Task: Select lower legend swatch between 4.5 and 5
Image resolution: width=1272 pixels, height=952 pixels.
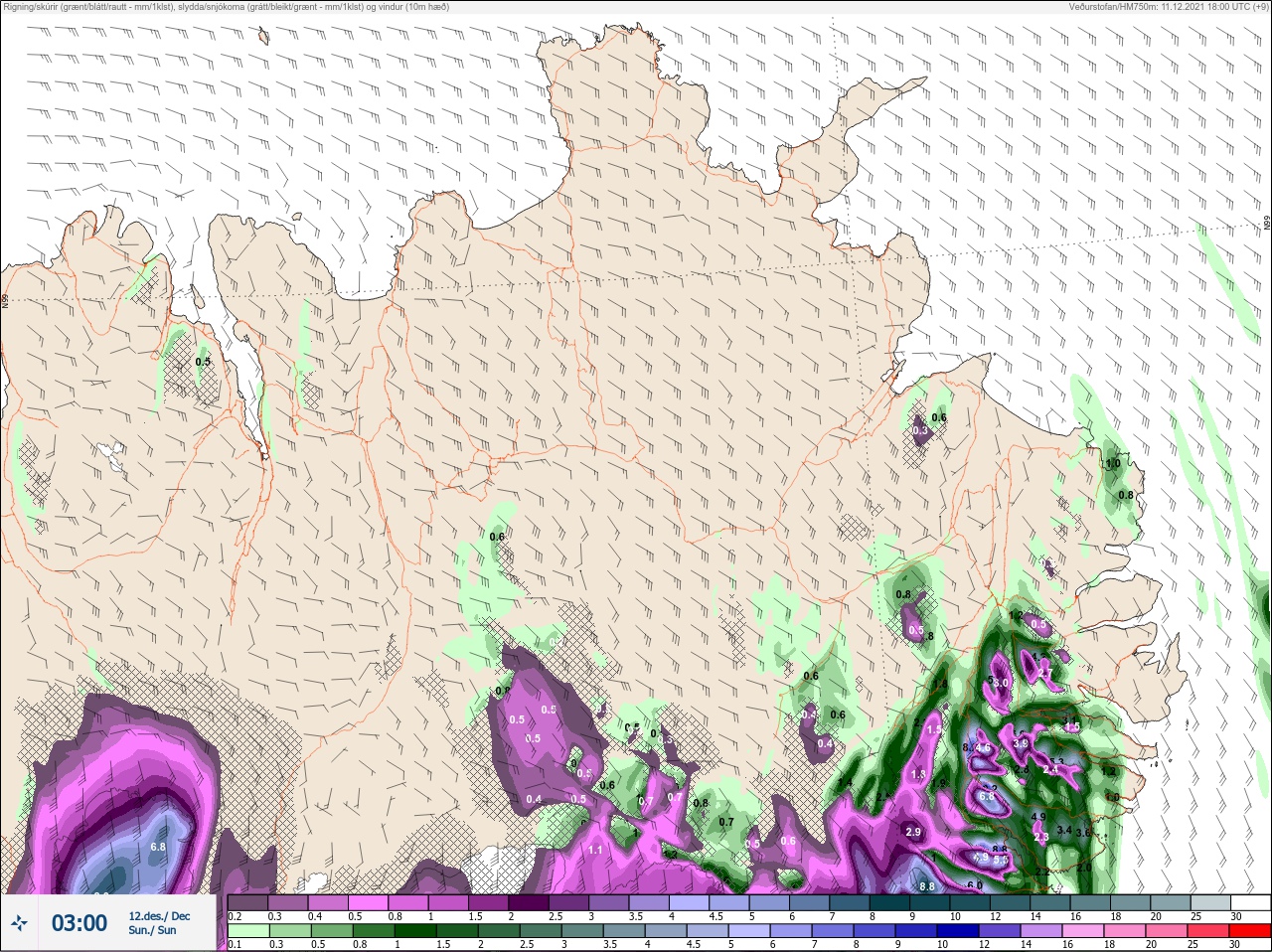Action: 708,930
